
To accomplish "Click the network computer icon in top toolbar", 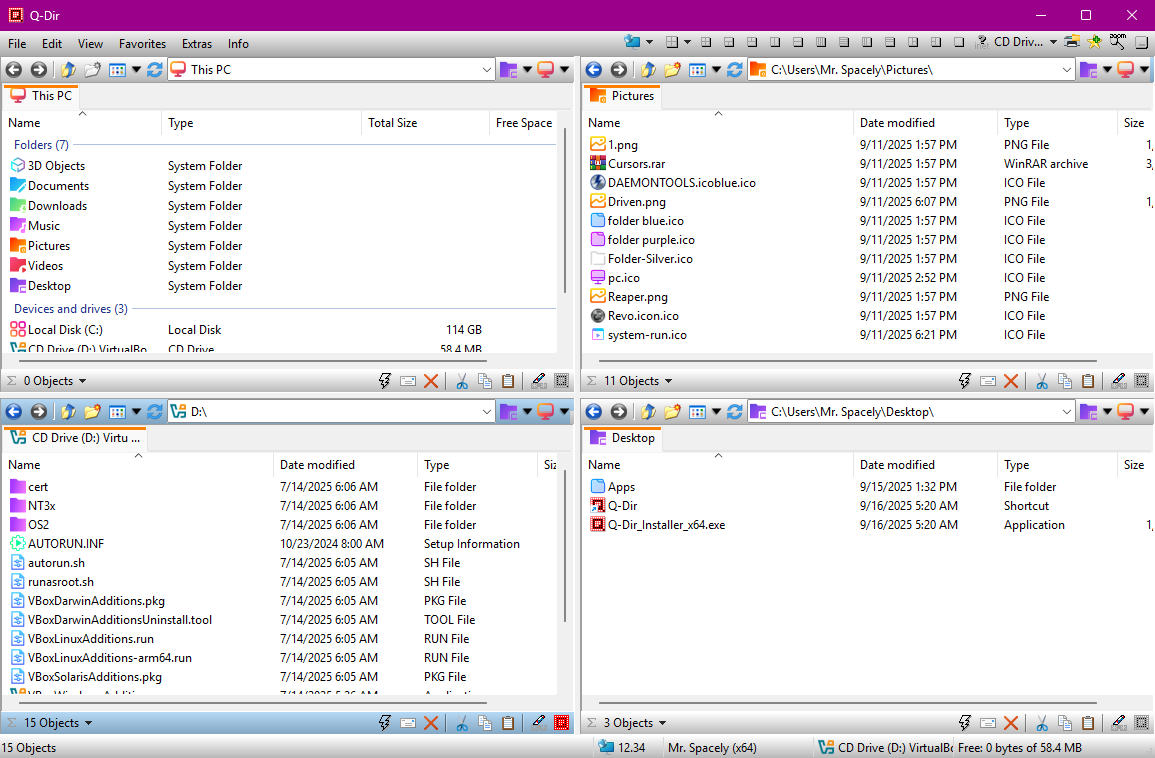I will click(632, 42).
